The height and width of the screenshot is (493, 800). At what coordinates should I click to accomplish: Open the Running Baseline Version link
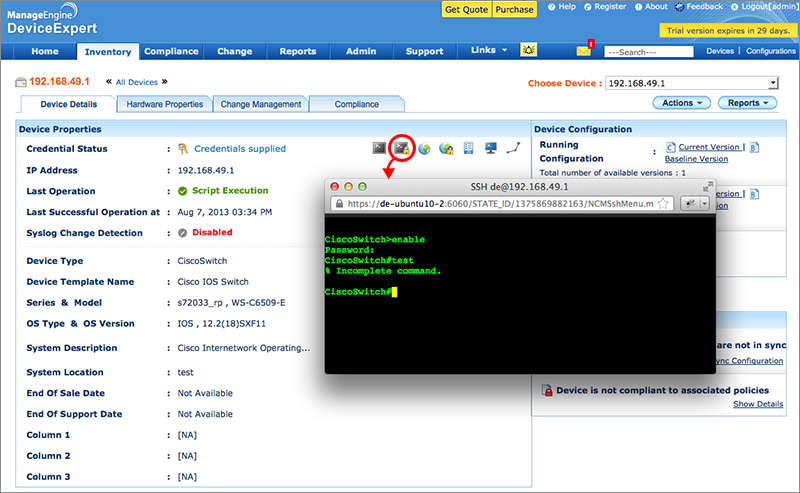(x=696, y=159)
